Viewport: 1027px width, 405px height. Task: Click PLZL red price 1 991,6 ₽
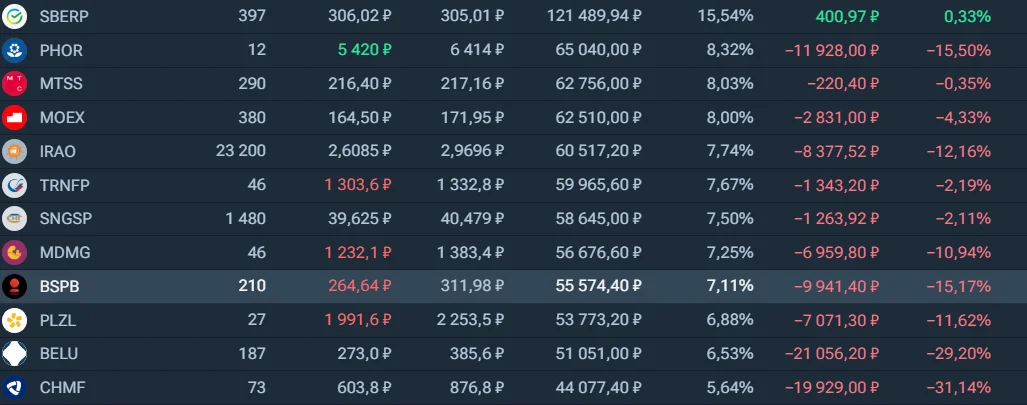[358, 320]
